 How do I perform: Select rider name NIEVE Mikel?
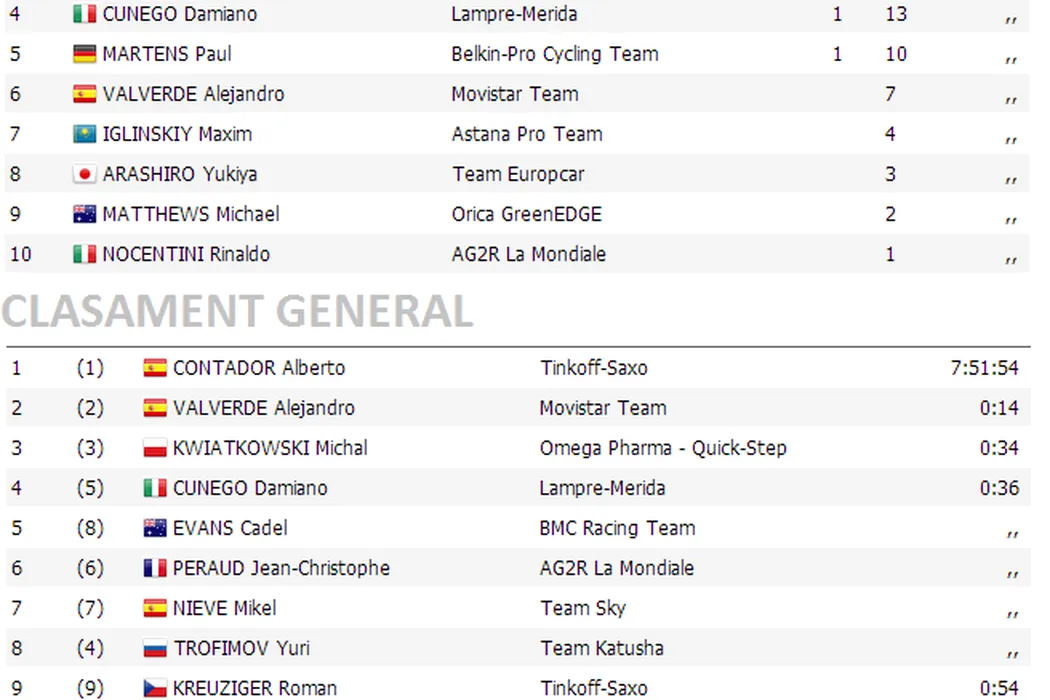[224, 608]
